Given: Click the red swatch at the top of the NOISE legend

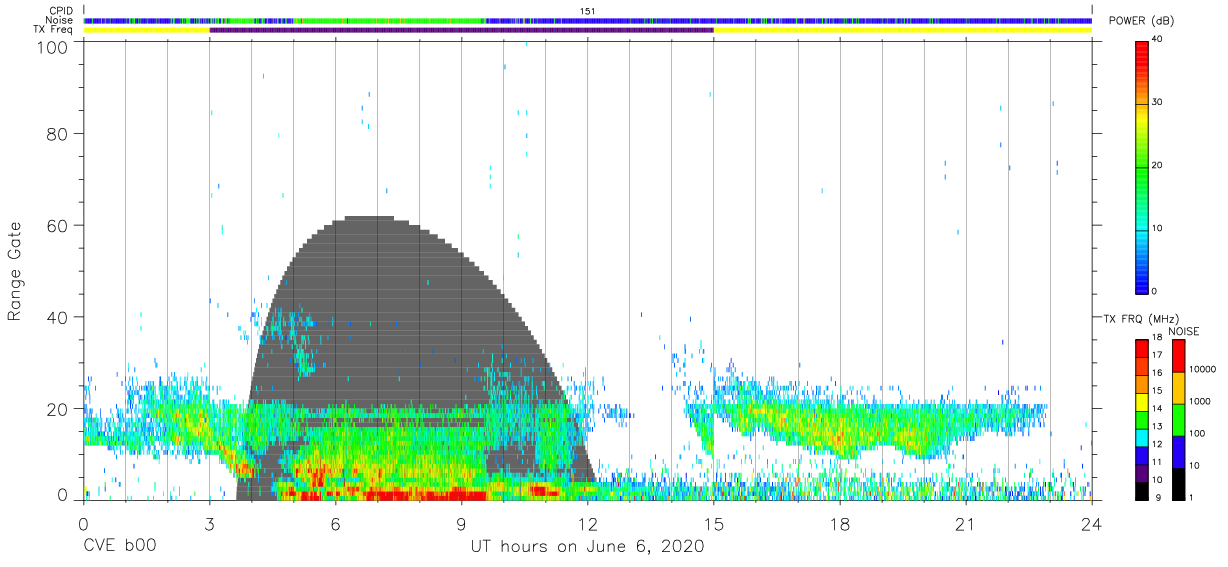Looking at the screenshot, I should tap(1178, 355).
